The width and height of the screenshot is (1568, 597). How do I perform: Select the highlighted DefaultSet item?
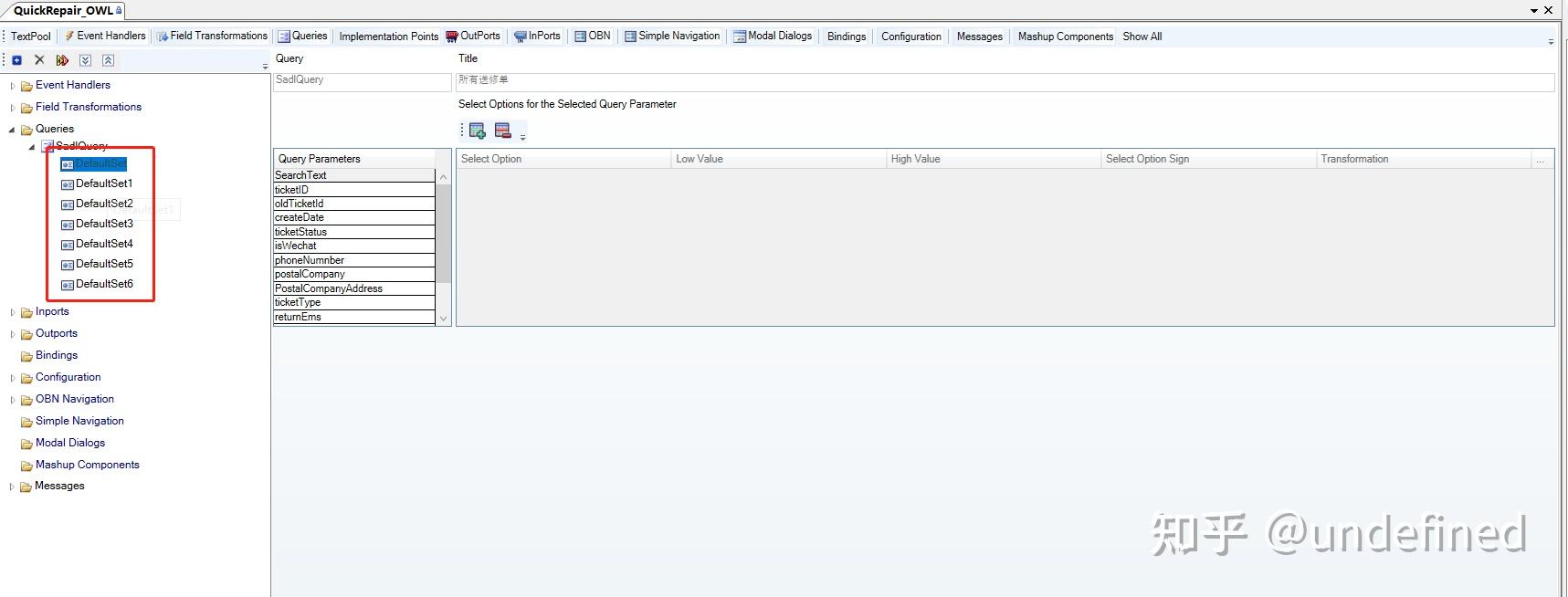[x=93, y=163]
